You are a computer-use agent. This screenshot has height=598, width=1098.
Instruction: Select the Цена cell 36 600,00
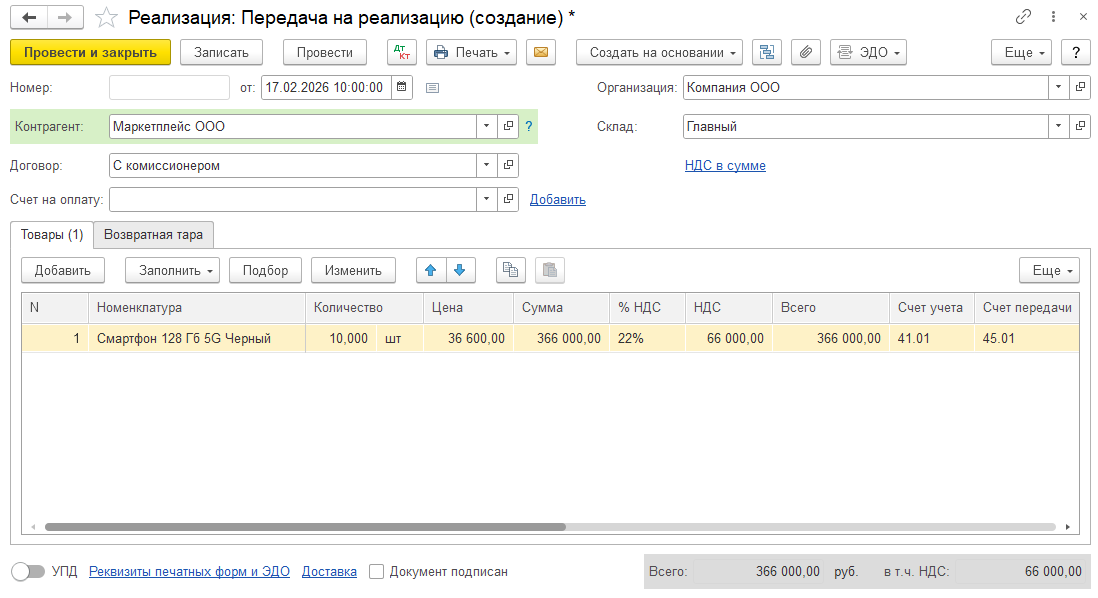[468, 338]
